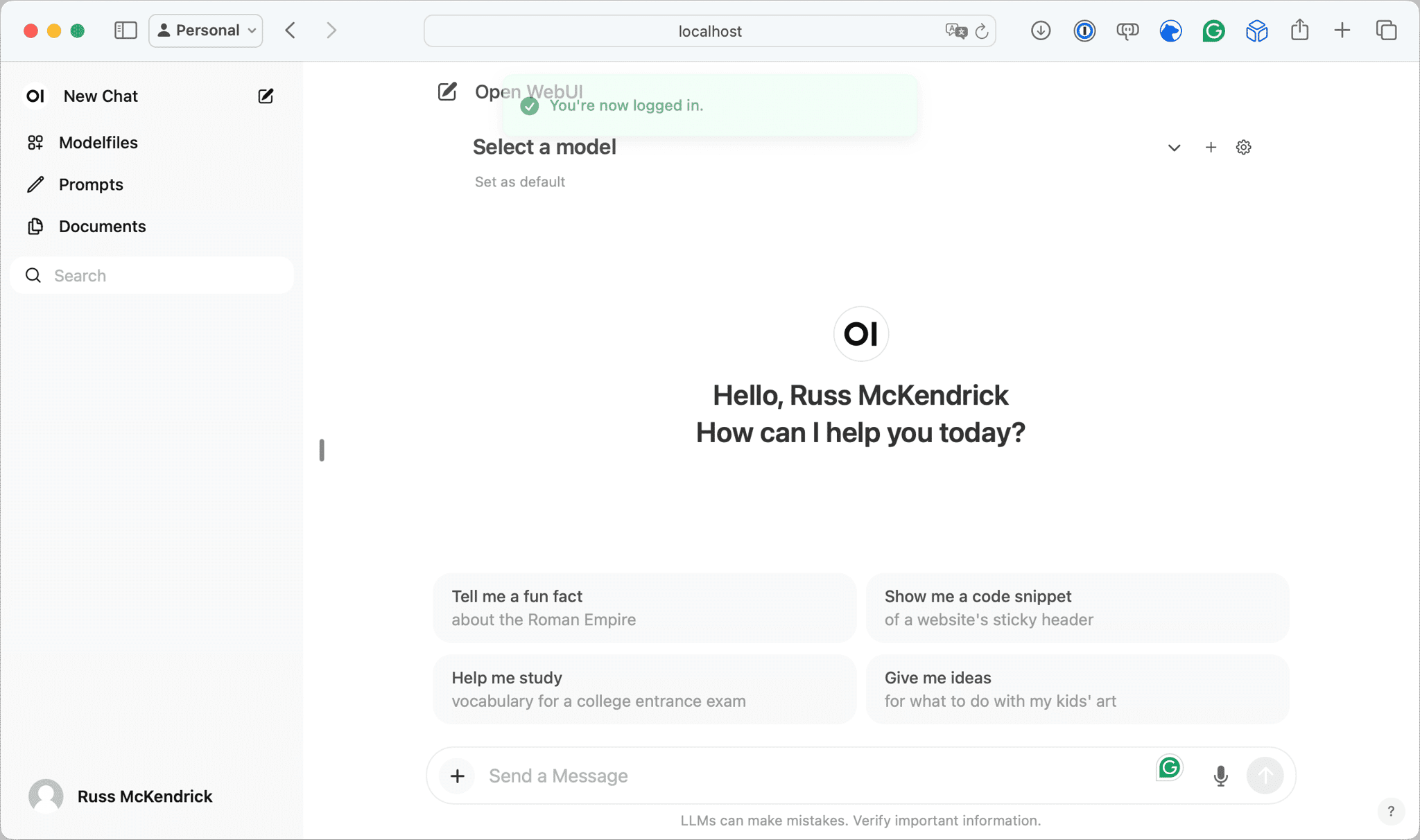
Task: Select the Give me ideas suggestion
Action: tap(1077, 689)
